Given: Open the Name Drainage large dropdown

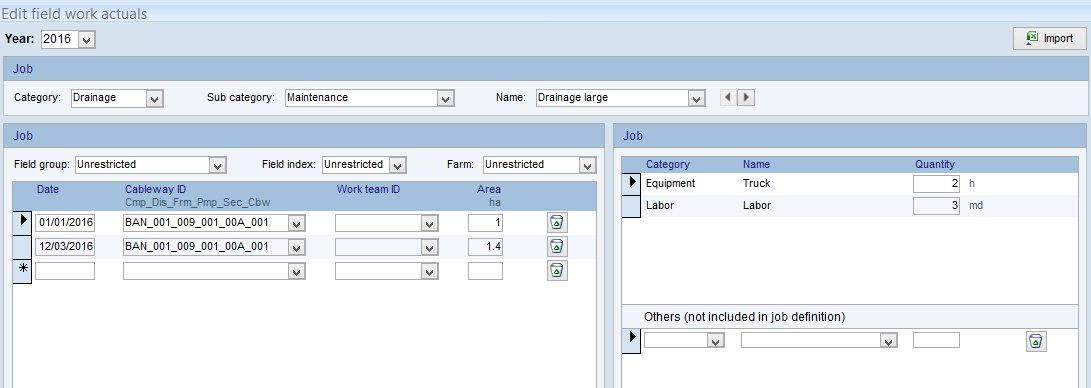Looking at the screenshot, I should pyautogui.click(x=696, y=98).
